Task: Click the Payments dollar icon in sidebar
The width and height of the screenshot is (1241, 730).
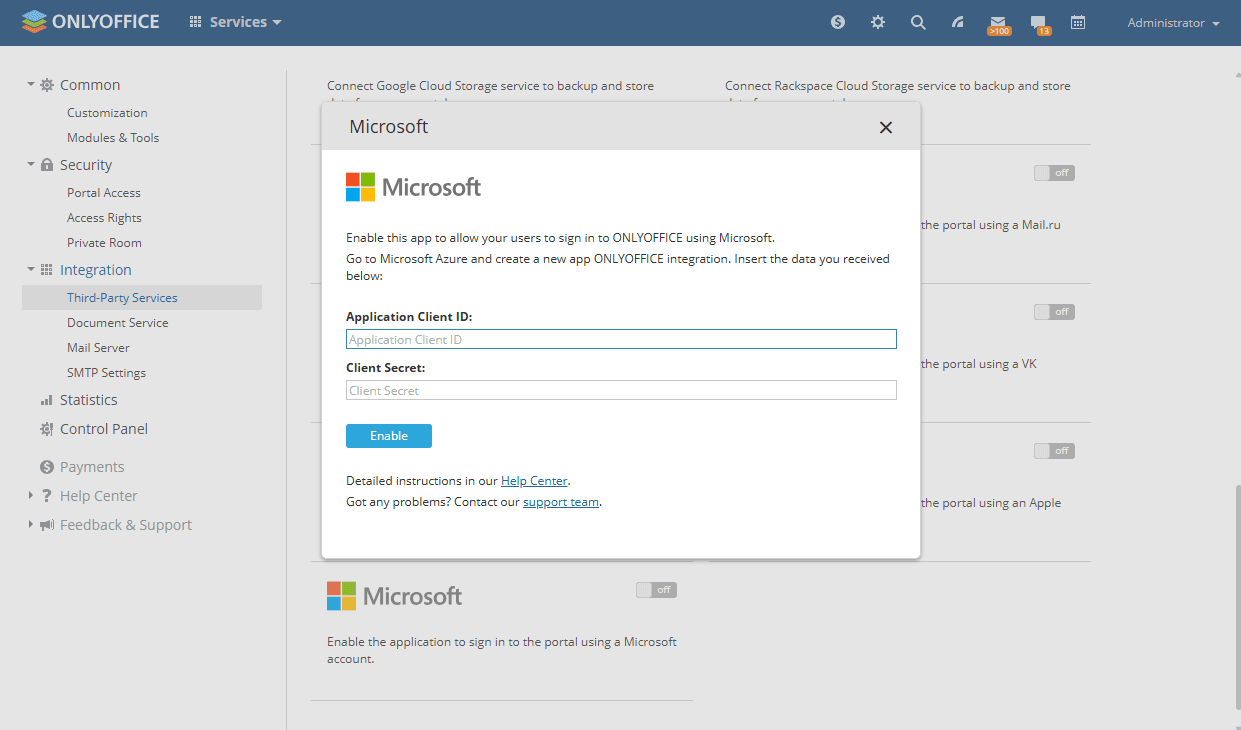Action: 47,467
